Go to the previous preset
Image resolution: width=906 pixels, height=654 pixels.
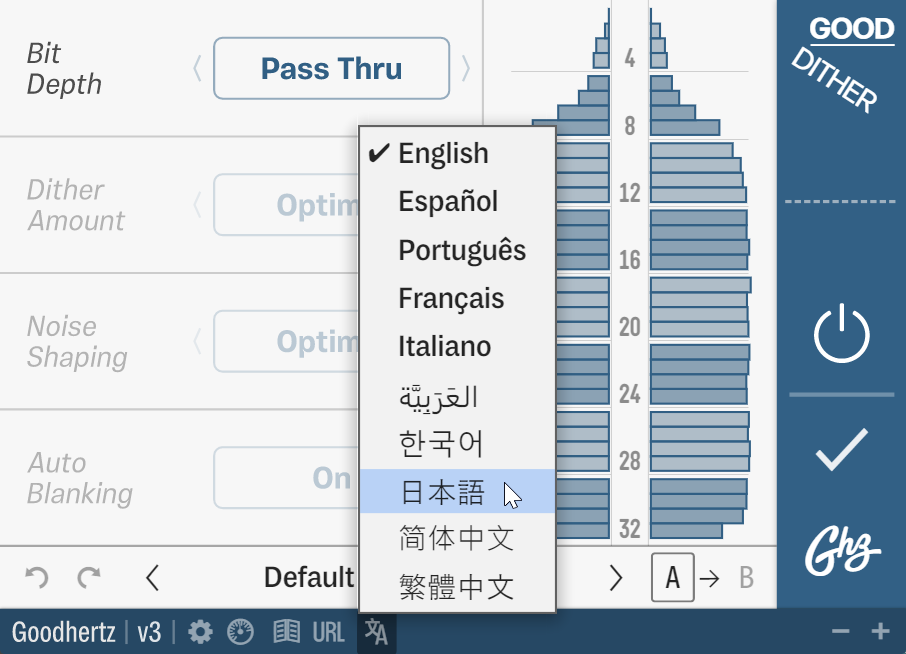[153, 578]
